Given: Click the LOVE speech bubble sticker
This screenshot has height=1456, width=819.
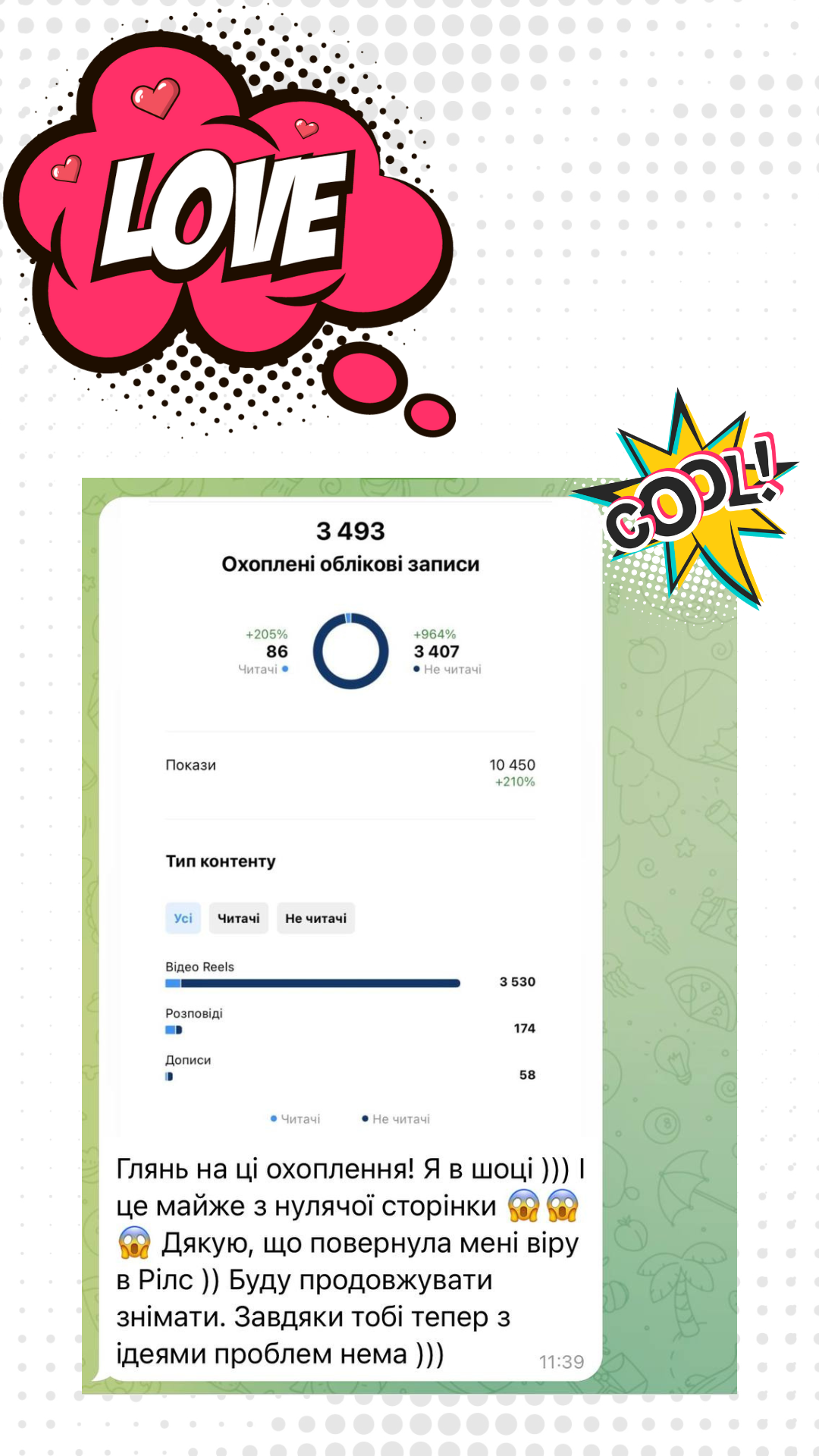Looking at the screenshot, I should pos(227,212).
